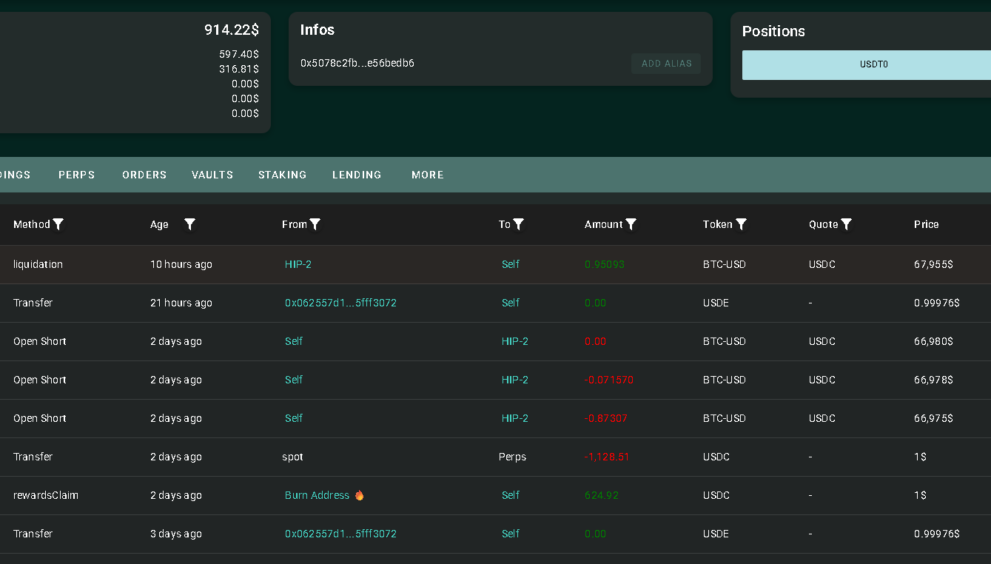Open the Token filter funnel
The height and width of the screenshot is (564, 991).
(741, 225)
